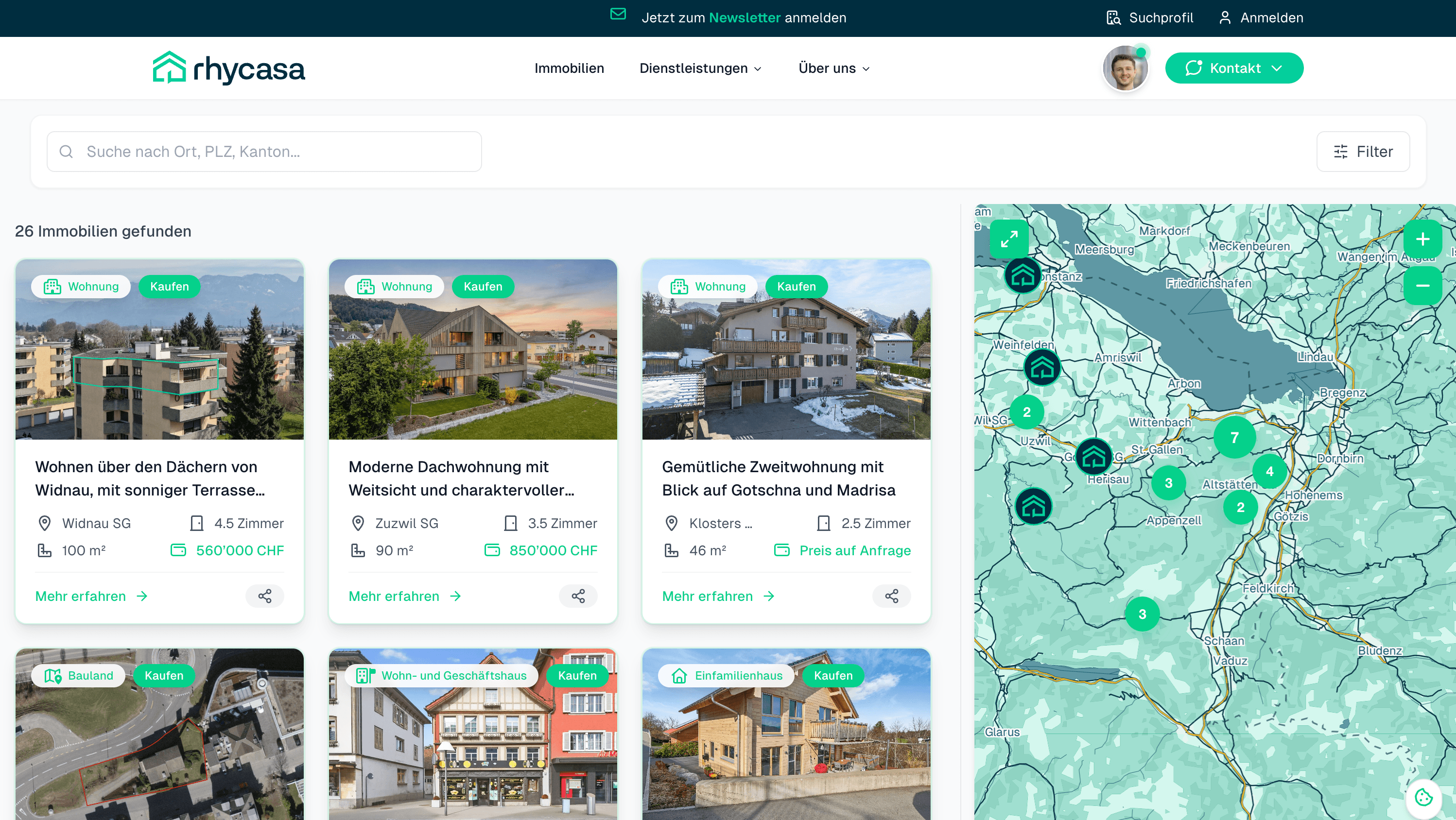Open the Über uns dropdown
This screenshot has width=1456, height=820.
click(833, 68)
